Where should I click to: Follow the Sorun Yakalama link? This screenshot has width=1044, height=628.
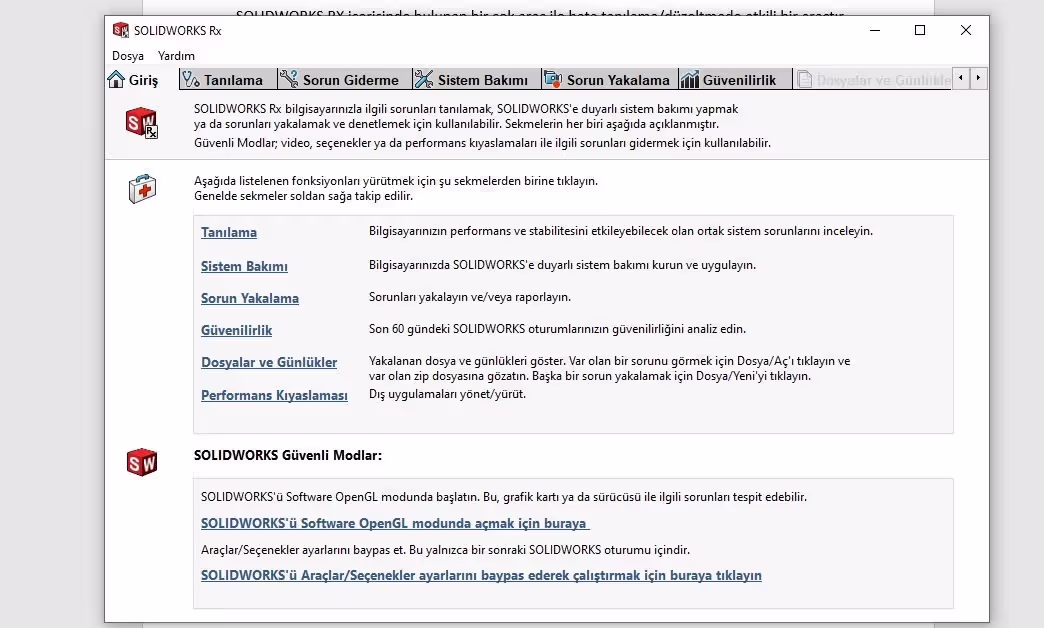click(250, 298)
